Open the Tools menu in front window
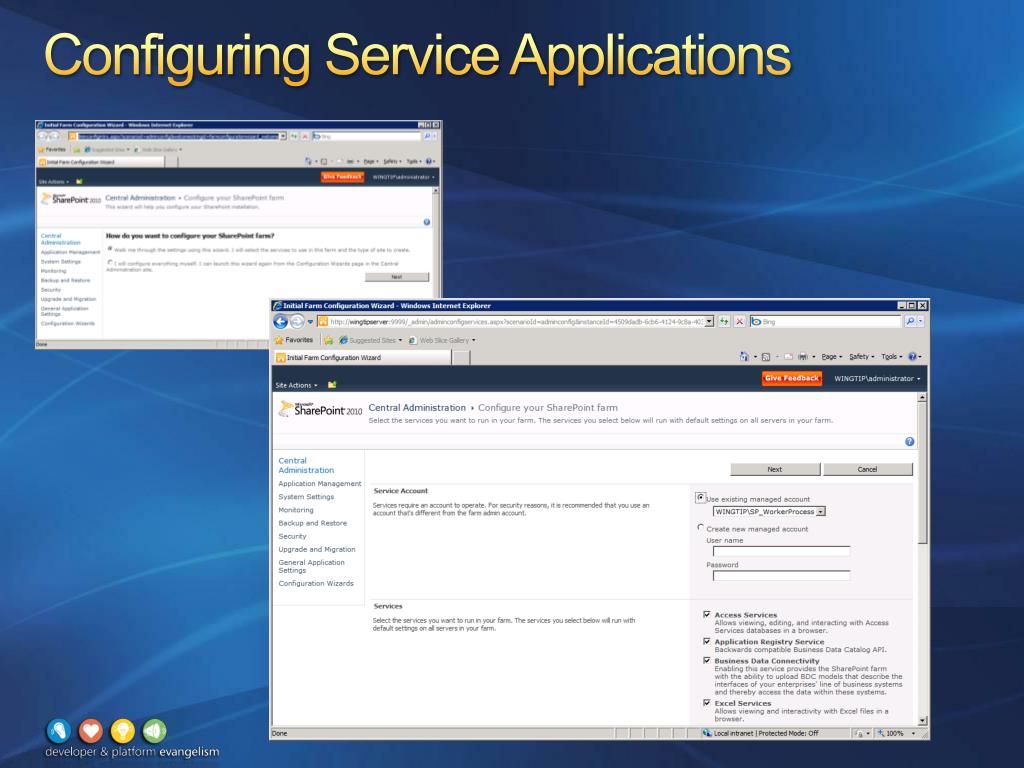 pyautogui.click(x=891, y=357)
